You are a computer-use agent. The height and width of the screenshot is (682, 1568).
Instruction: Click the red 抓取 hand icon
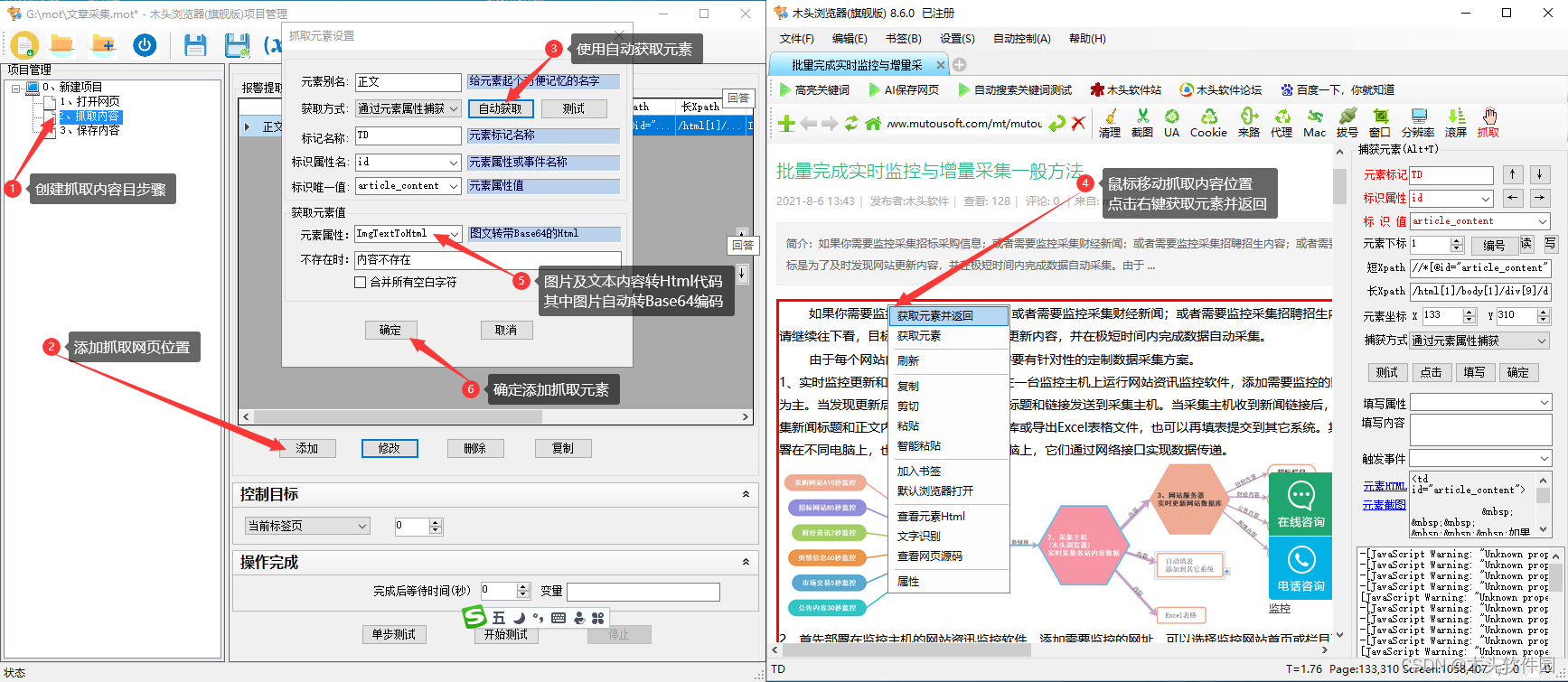point(1488,123)
